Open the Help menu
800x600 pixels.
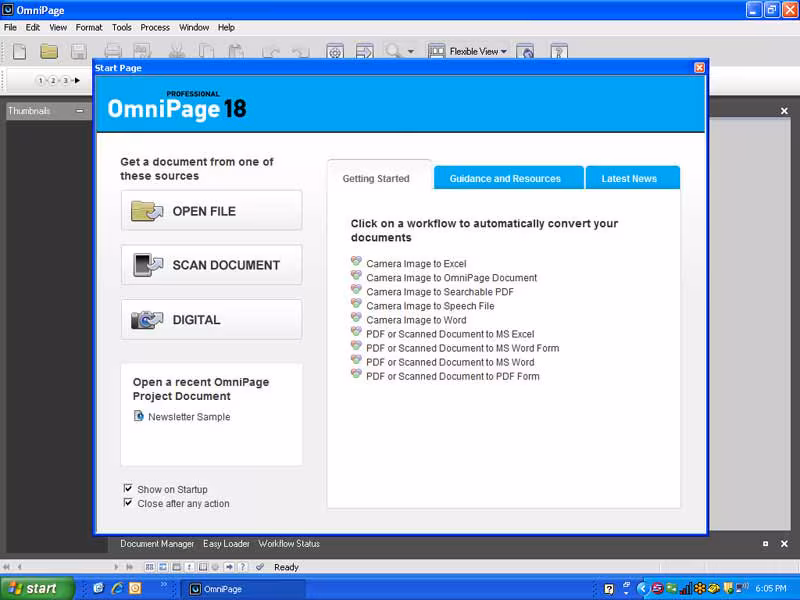(226, 28)
